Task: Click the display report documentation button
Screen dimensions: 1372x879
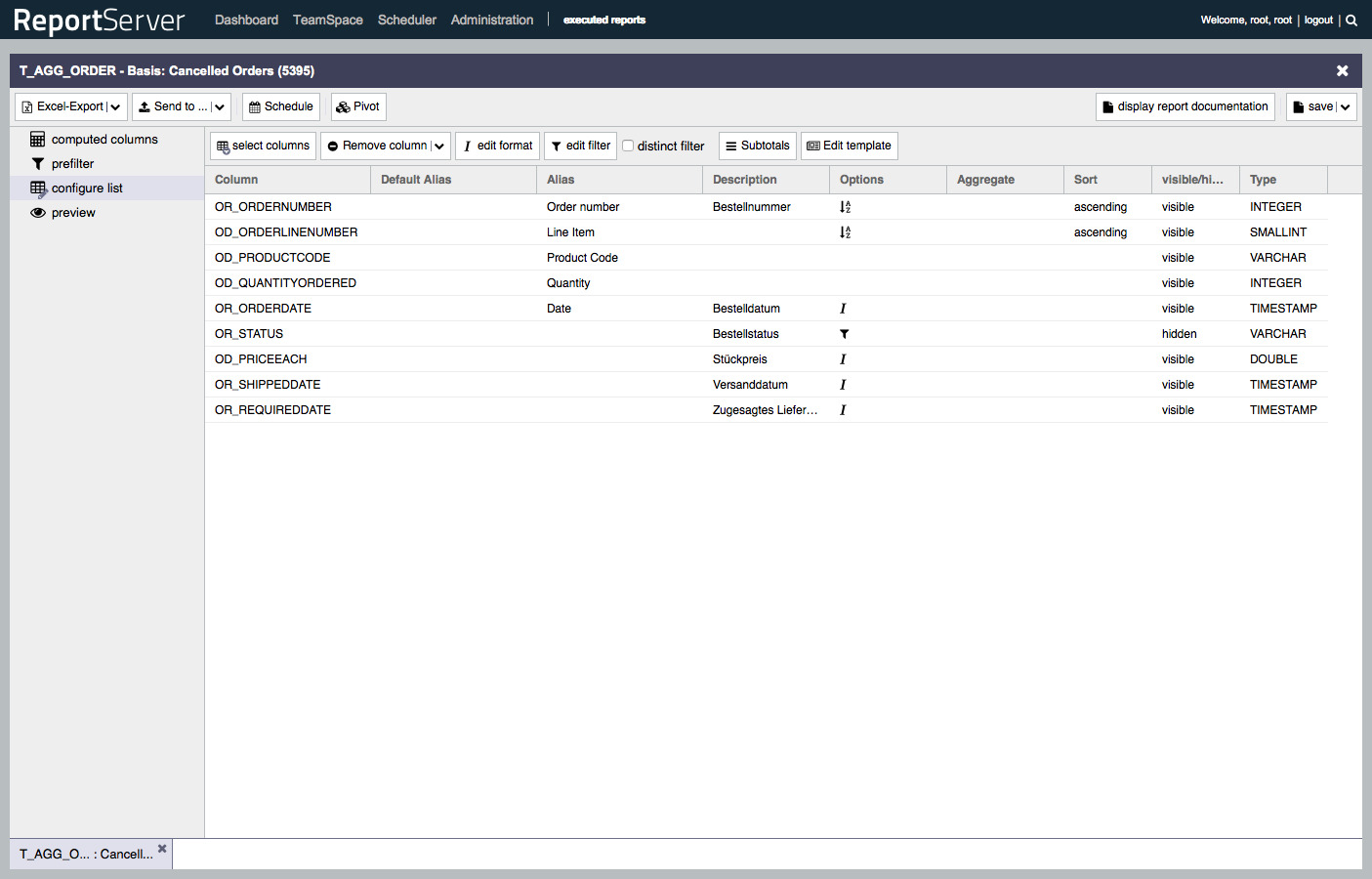Action: coord(1185,106)
